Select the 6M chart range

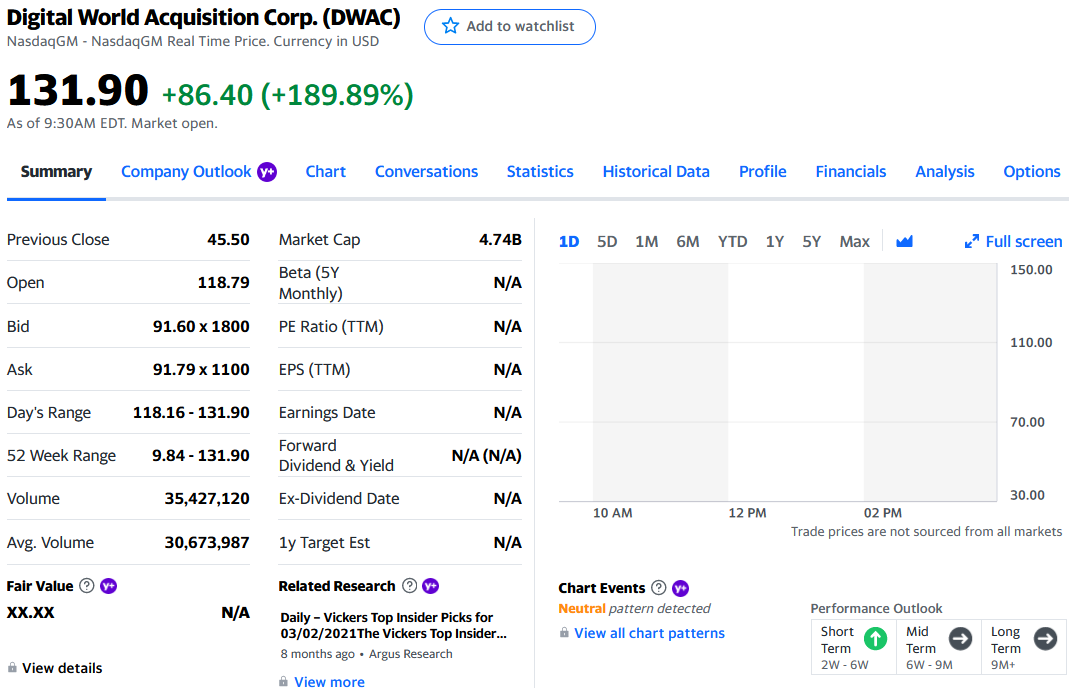tap(687, 241)
